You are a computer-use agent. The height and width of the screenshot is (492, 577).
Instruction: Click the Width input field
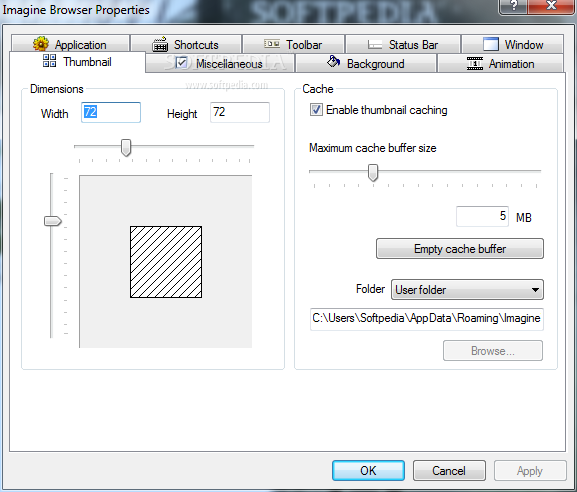coord(111,112)
